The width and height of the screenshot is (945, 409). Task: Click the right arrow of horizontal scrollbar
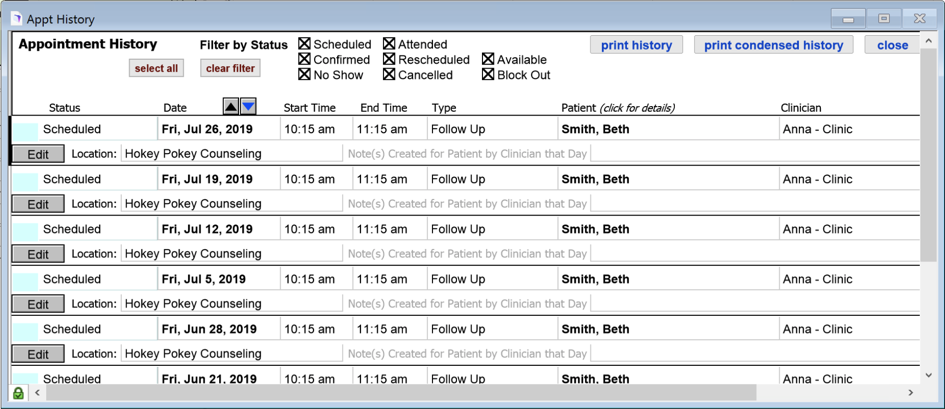coord(910,393)
